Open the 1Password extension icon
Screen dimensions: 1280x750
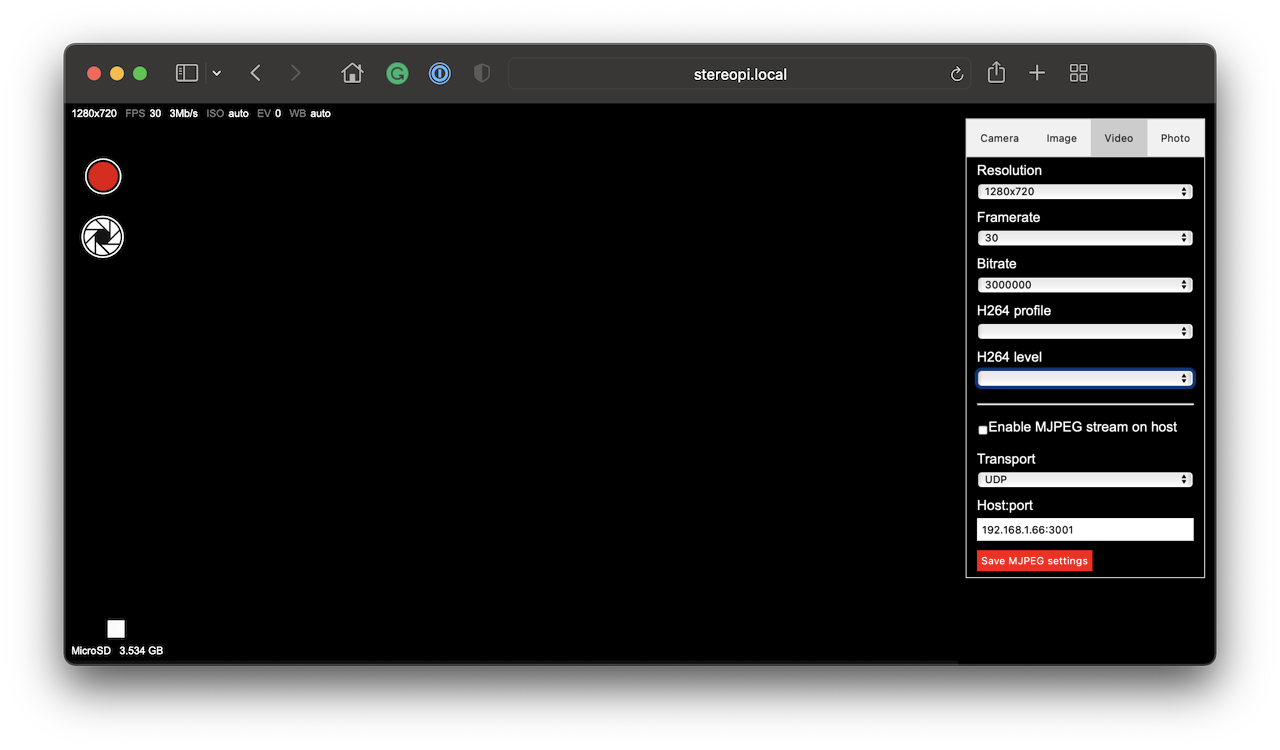pos(440,73)
